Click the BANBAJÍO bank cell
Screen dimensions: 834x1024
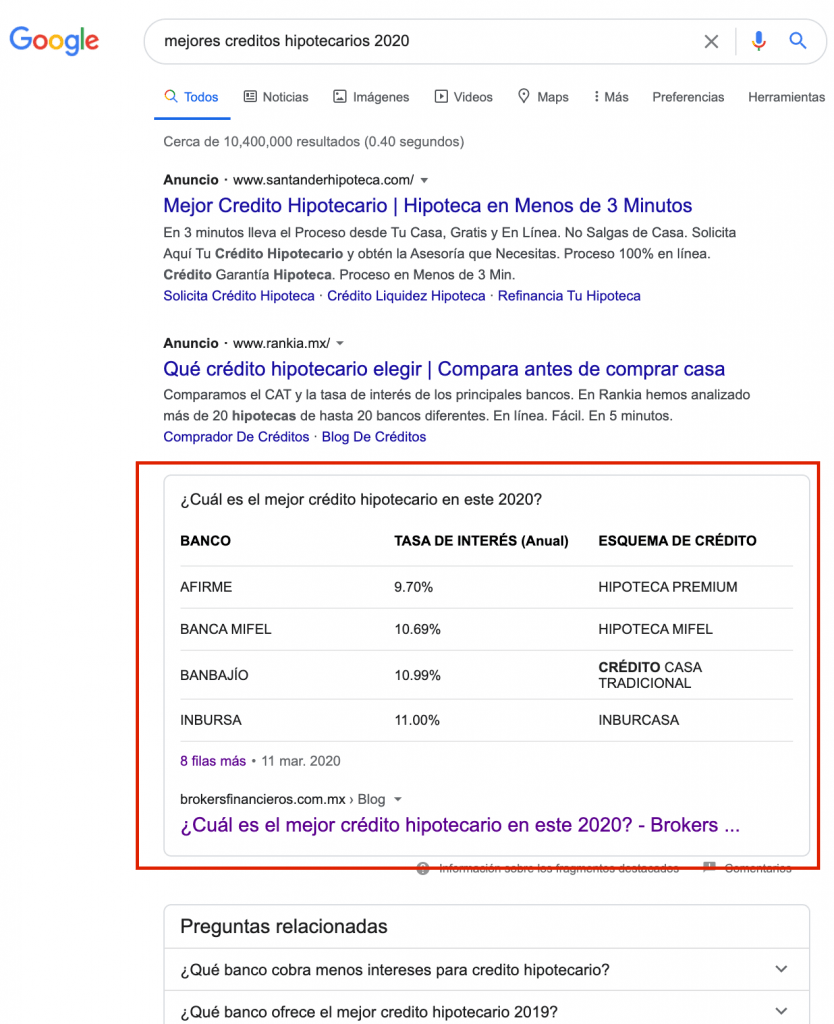tap(214, 675)
